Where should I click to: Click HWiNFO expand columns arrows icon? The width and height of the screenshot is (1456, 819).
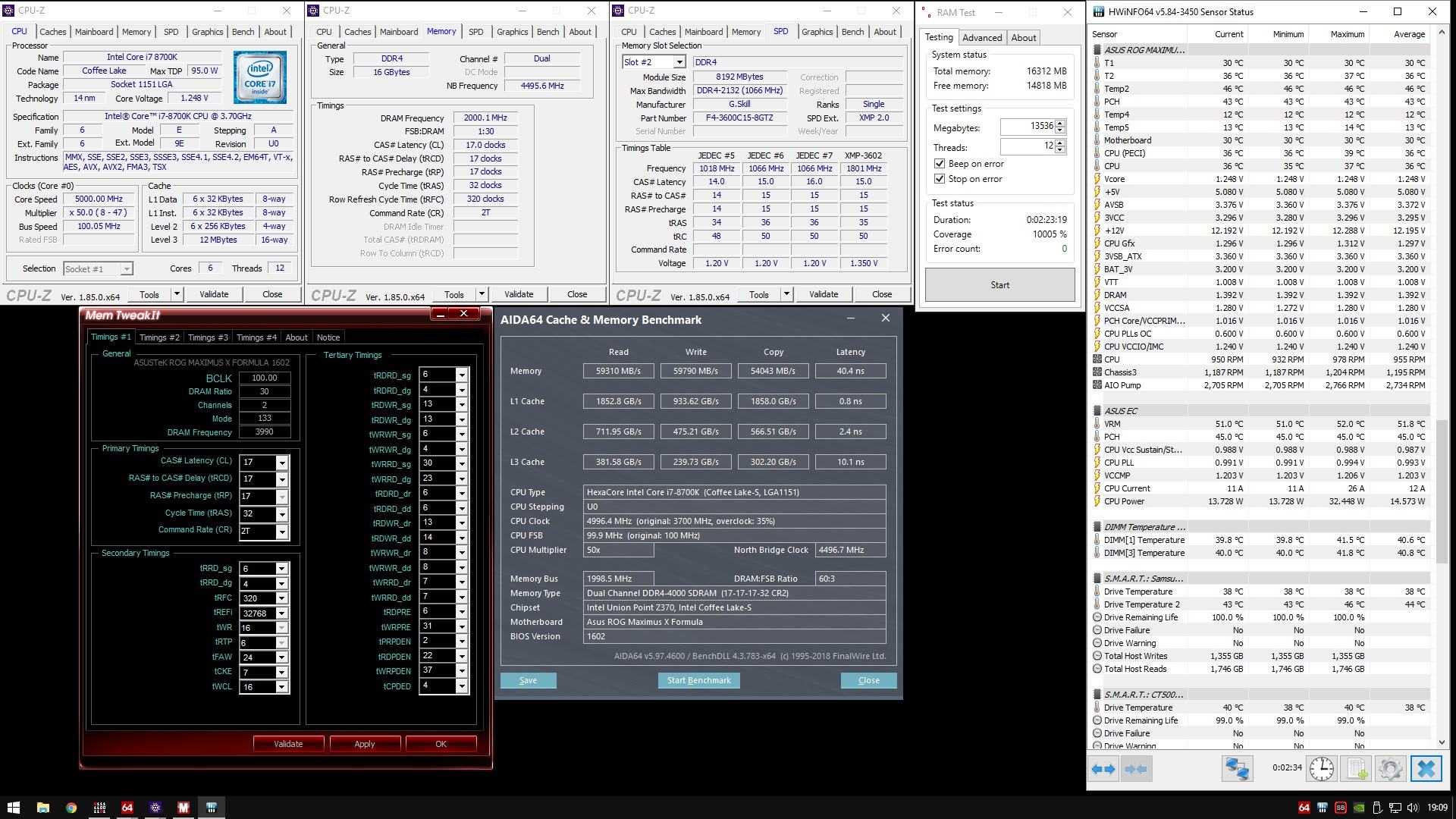[1103, 769]
